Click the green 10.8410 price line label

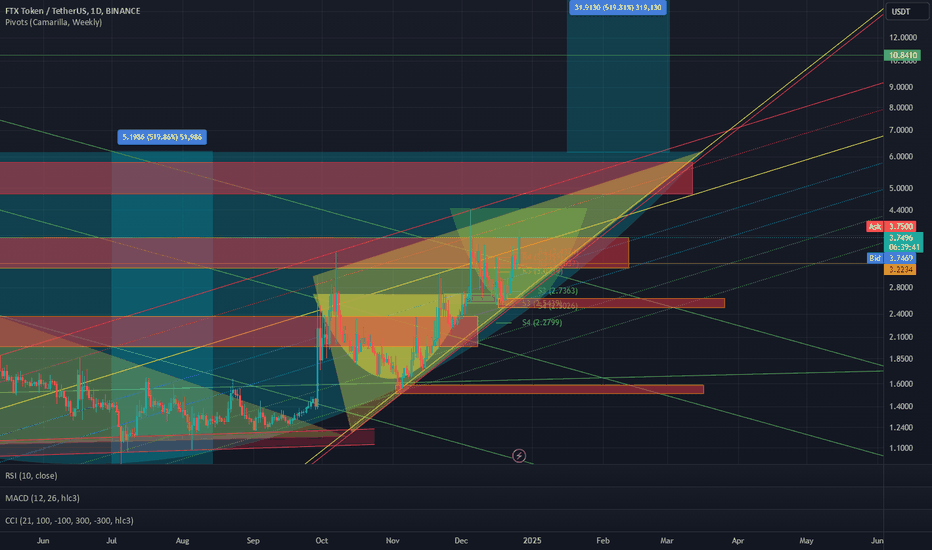(x=902, y=55)
